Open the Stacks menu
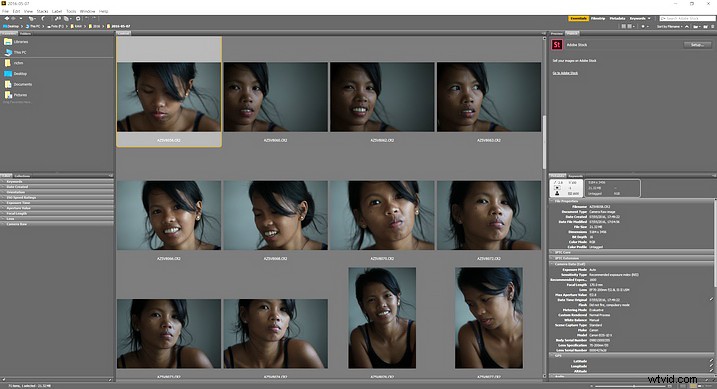The width and height of the screenshot is (717, 389). (42, 11)
